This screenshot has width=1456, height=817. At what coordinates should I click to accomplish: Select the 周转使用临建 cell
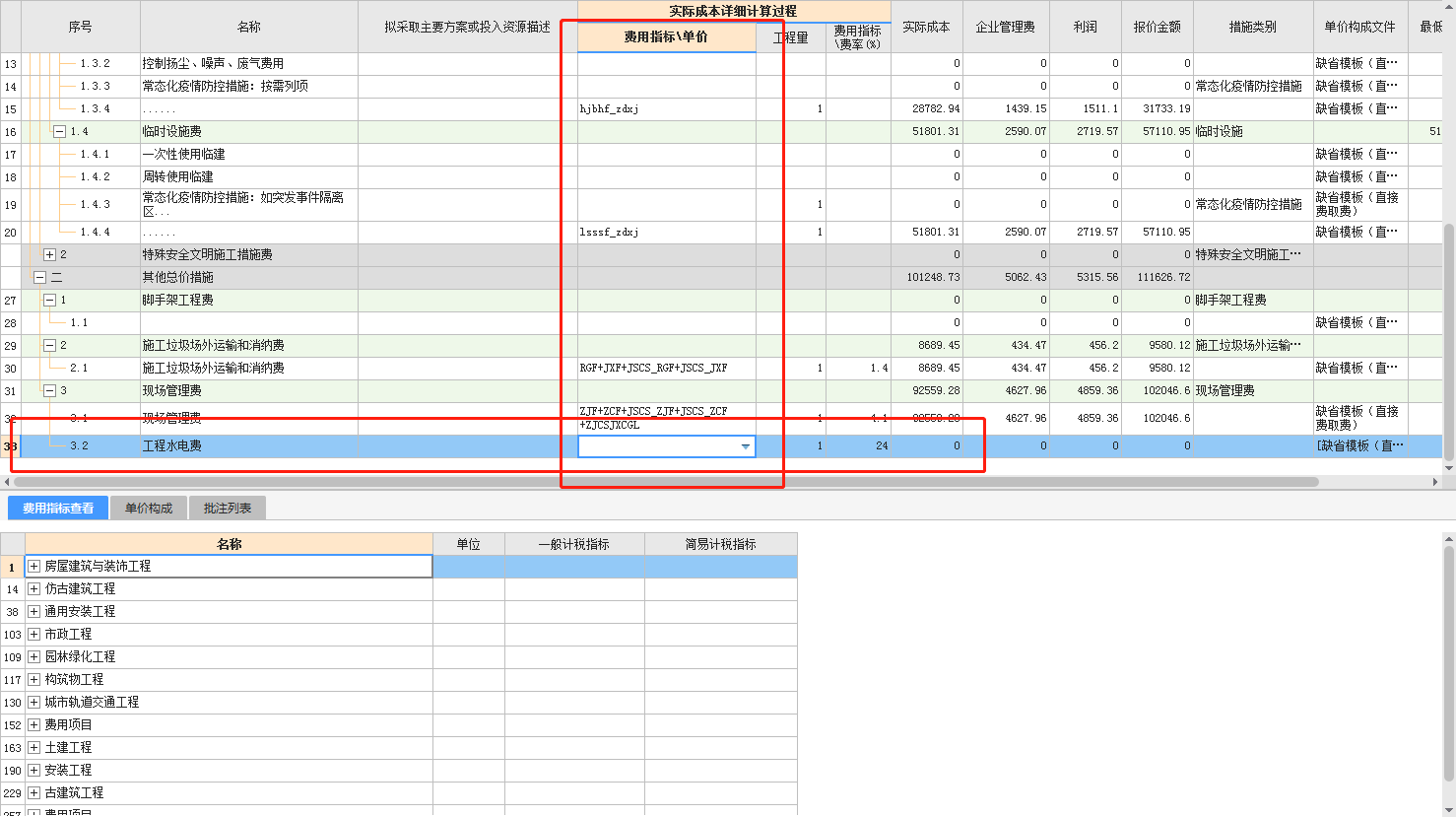point(249,177)
